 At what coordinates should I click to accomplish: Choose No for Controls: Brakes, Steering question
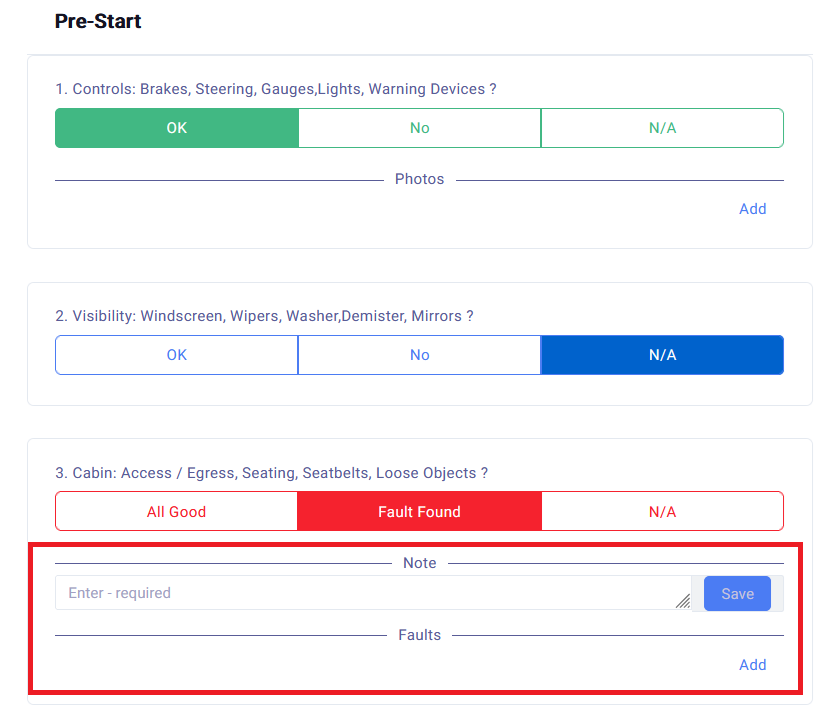click(x=419, y=128)
